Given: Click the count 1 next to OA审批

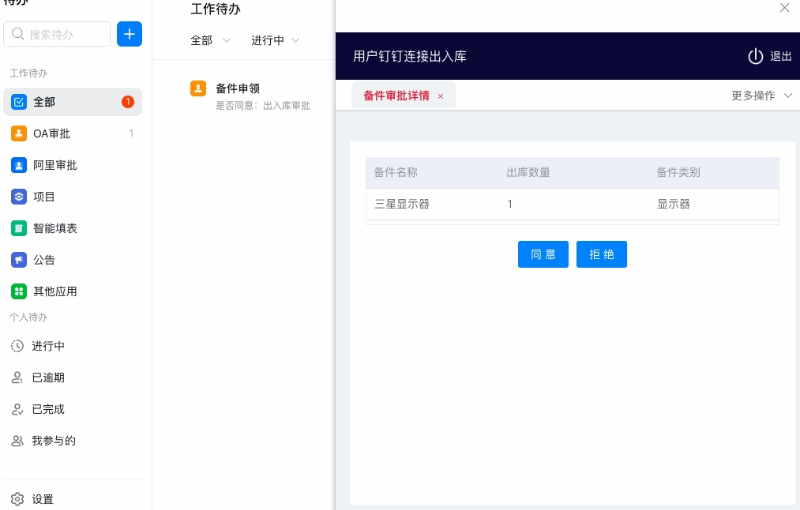Looking at the screenshot, I should (x=131, y=133).
